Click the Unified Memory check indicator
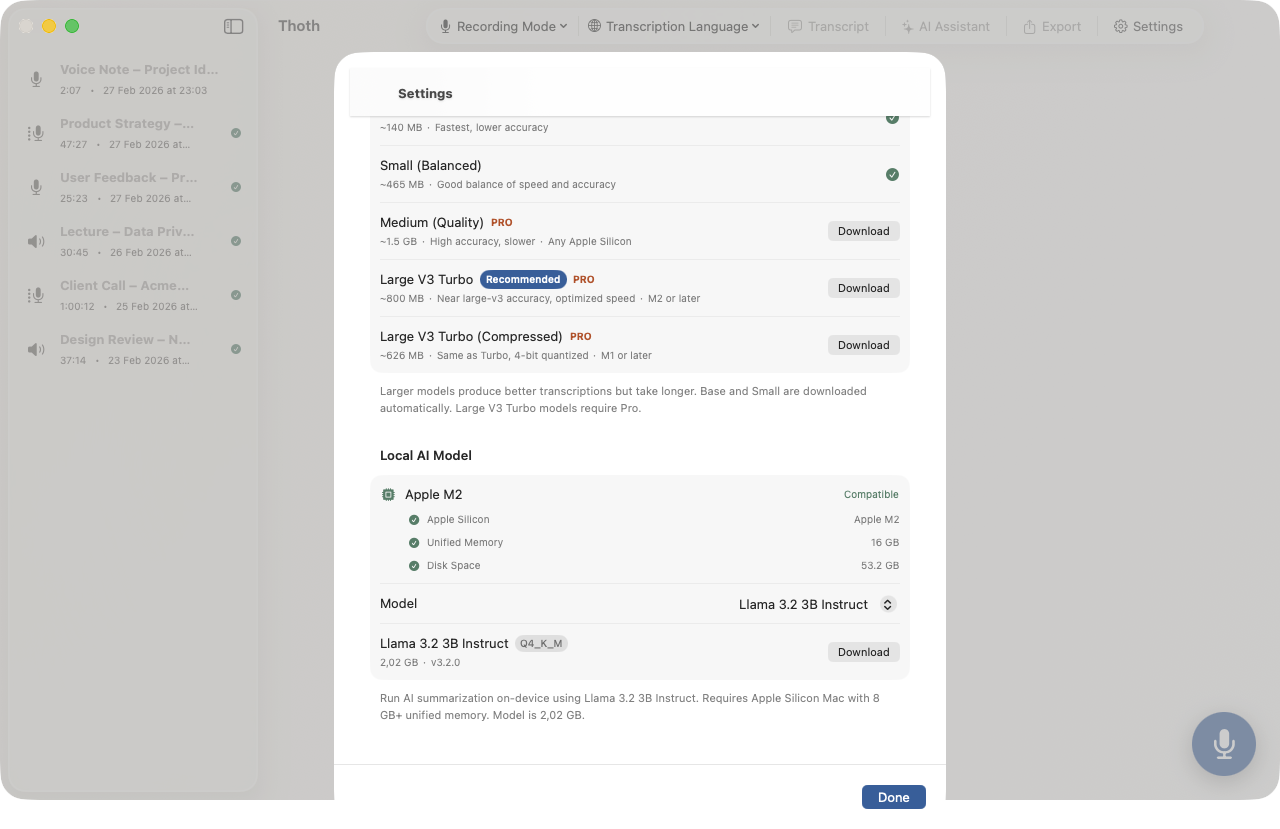Screen dimensions: 1280x829 [414, 543]
